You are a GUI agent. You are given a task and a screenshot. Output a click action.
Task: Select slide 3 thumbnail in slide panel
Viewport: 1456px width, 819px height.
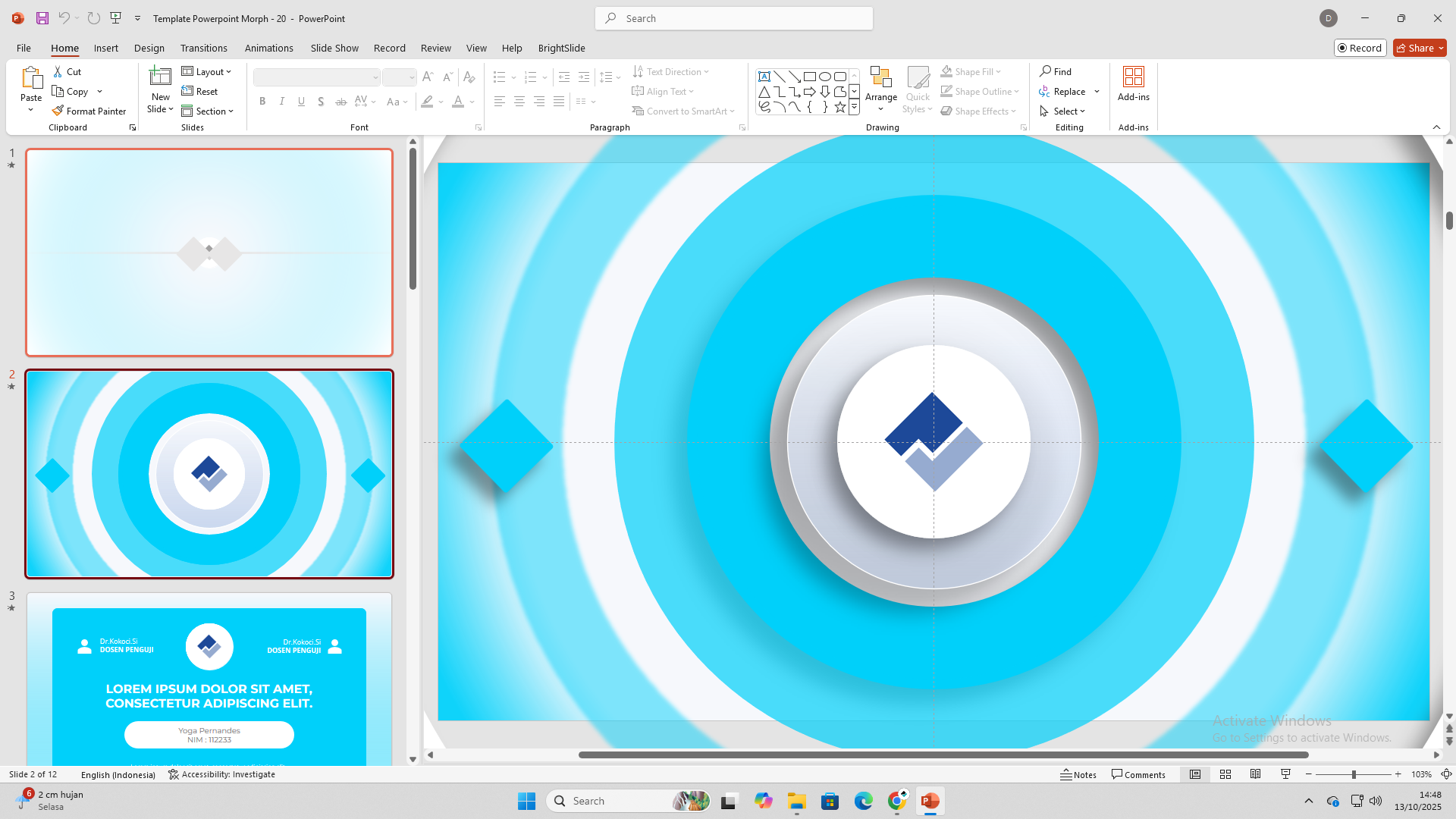[209, 679]
